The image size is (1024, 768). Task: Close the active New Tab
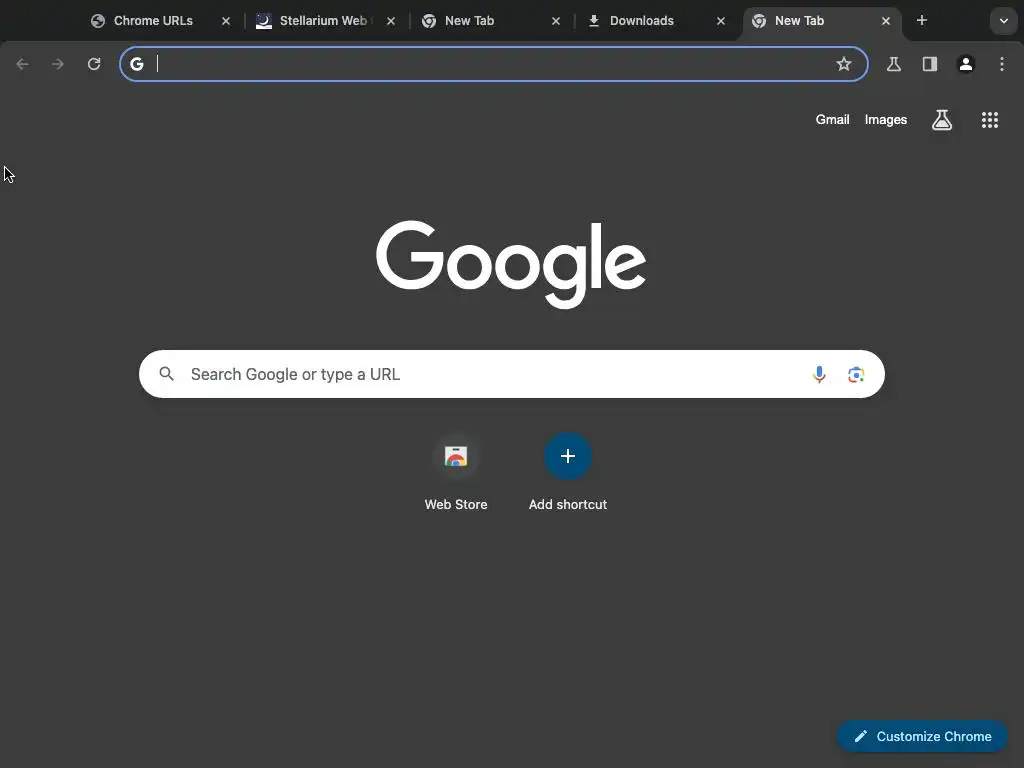click(886, 21)
